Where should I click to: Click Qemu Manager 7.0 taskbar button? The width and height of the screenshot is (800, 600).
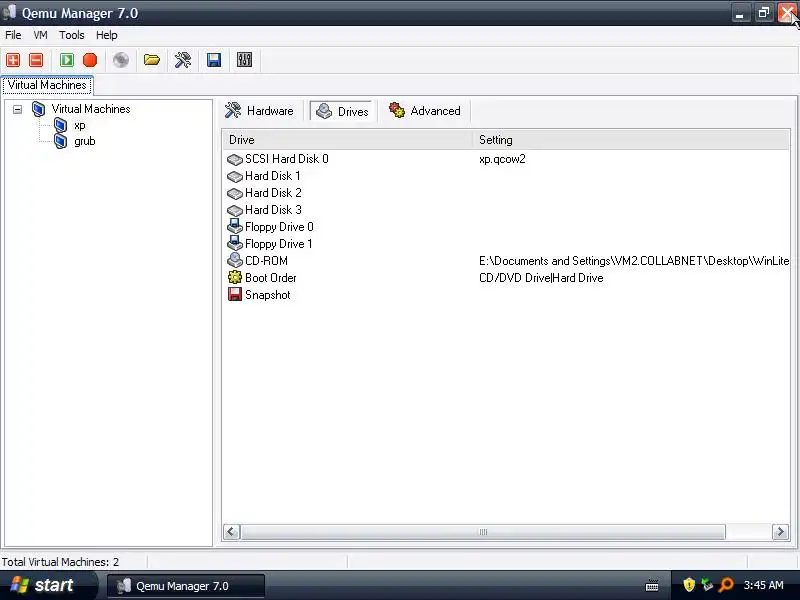point(186,586)
